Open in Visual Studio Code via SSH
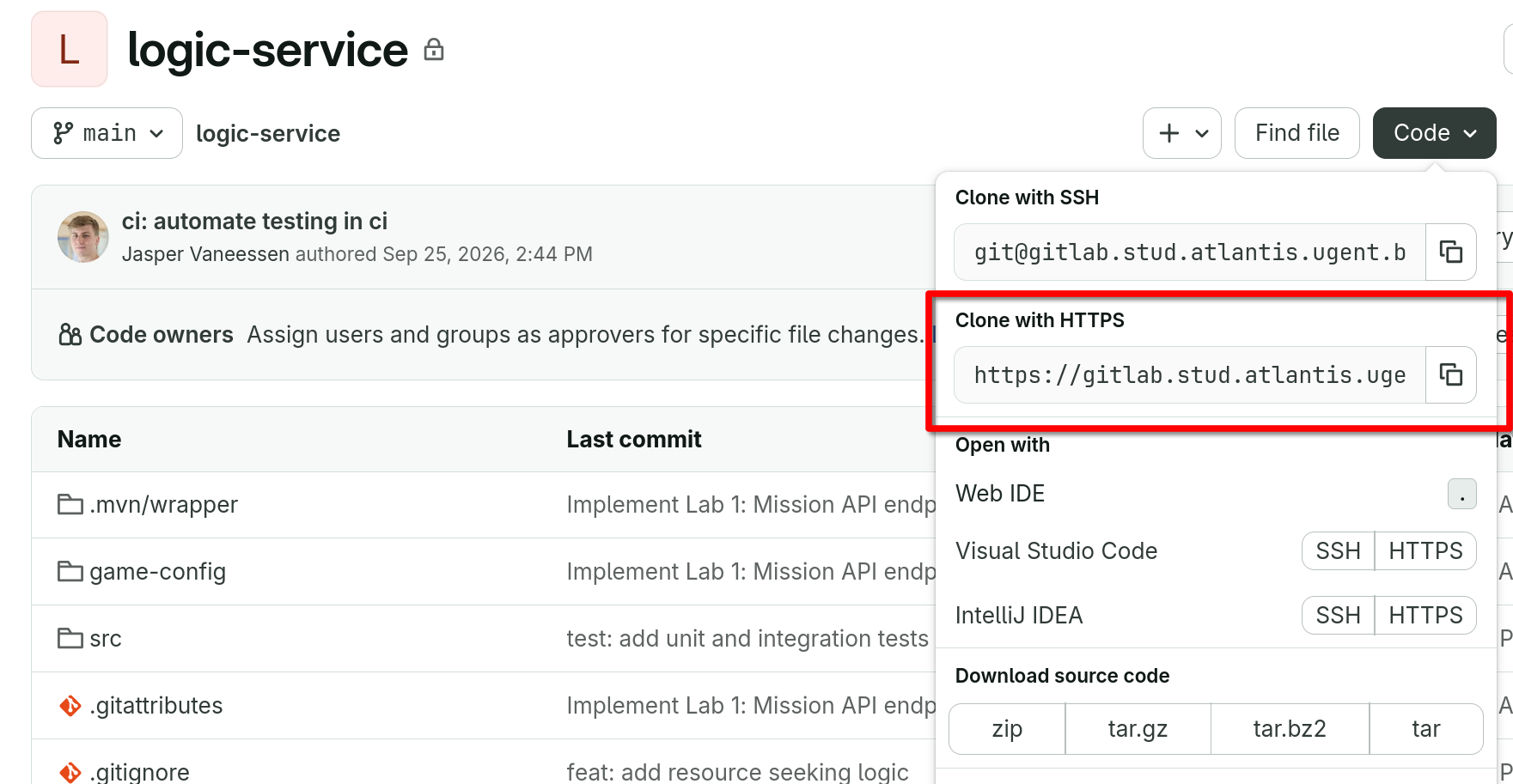This screenshot has width=1513, height=784. [1338, 551]
